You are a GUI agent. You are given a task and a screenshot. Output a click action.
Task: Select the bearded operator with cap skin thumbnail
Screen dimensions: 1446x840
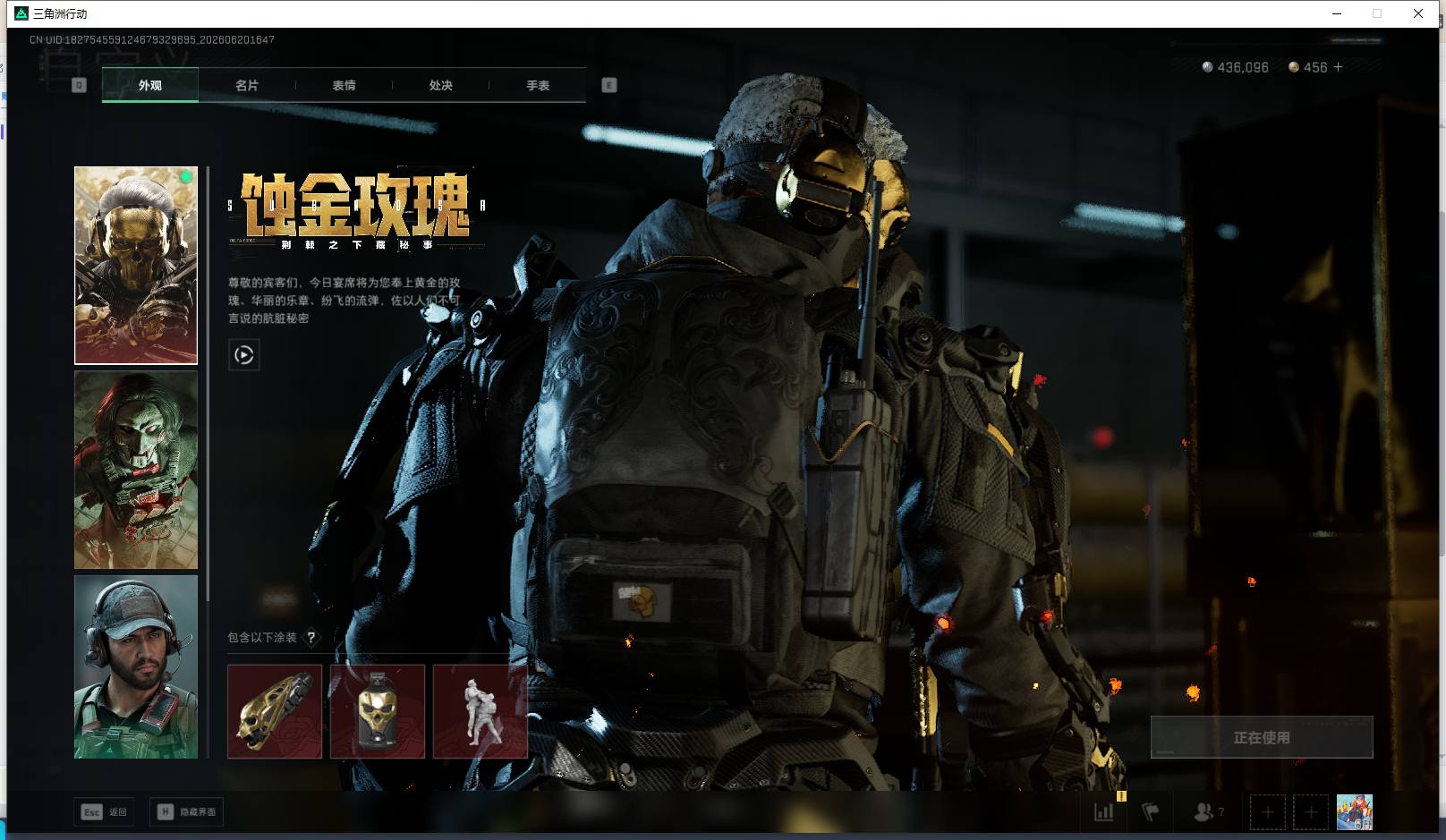[x=136, y=666]
